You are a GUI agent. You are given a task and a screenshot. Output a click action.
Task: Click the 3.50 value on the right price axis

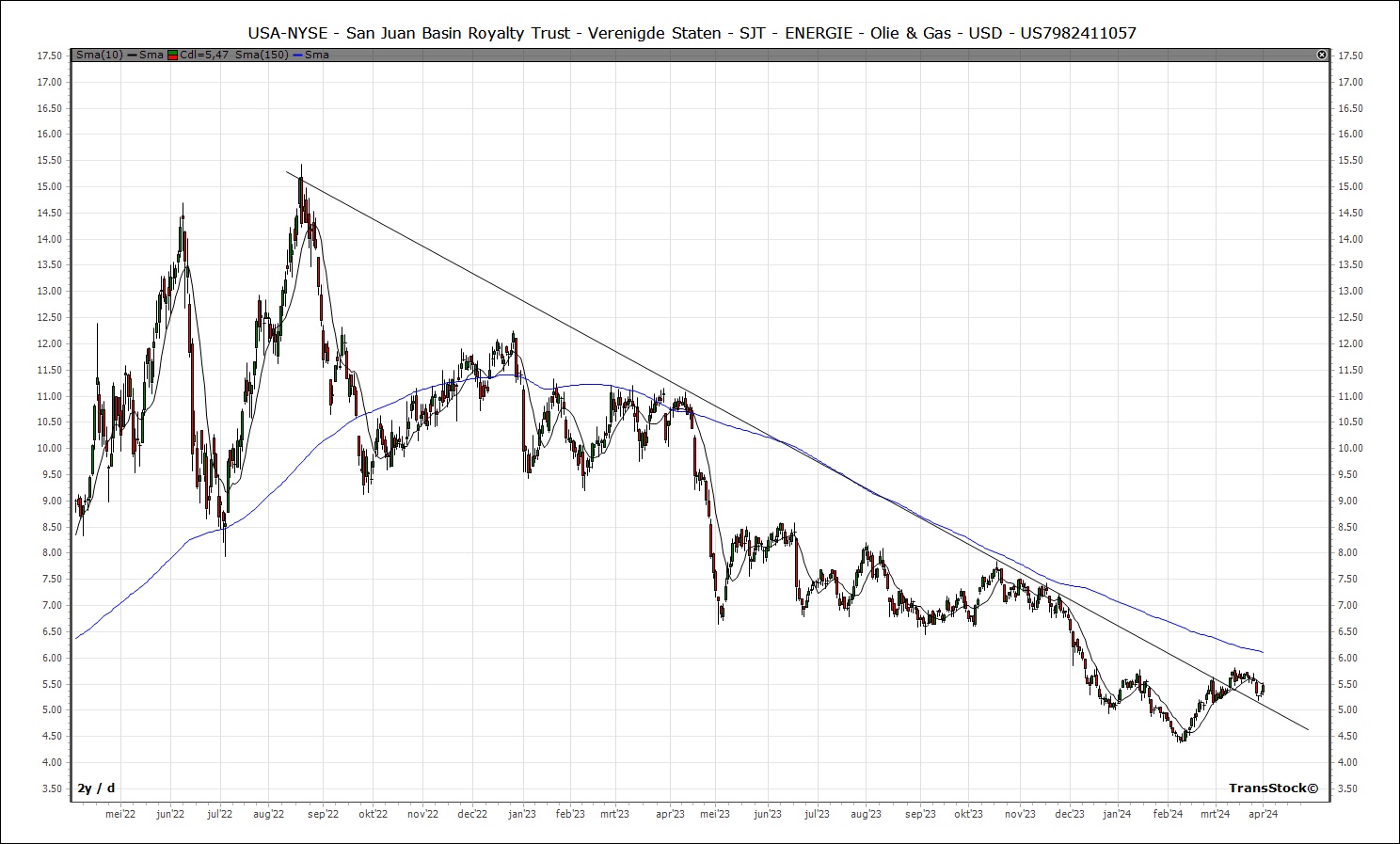tap(1350, 789)
